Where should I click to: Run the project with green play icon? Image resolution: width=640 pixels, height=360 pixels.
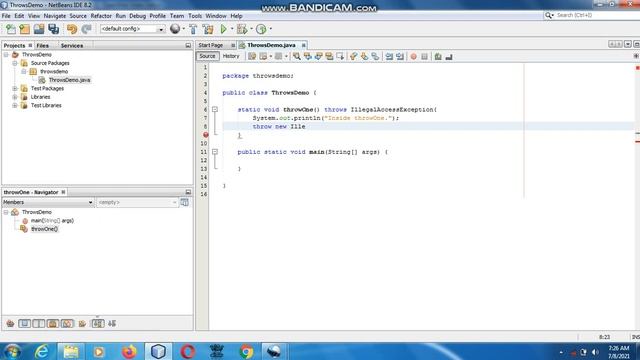click(223, 29)
